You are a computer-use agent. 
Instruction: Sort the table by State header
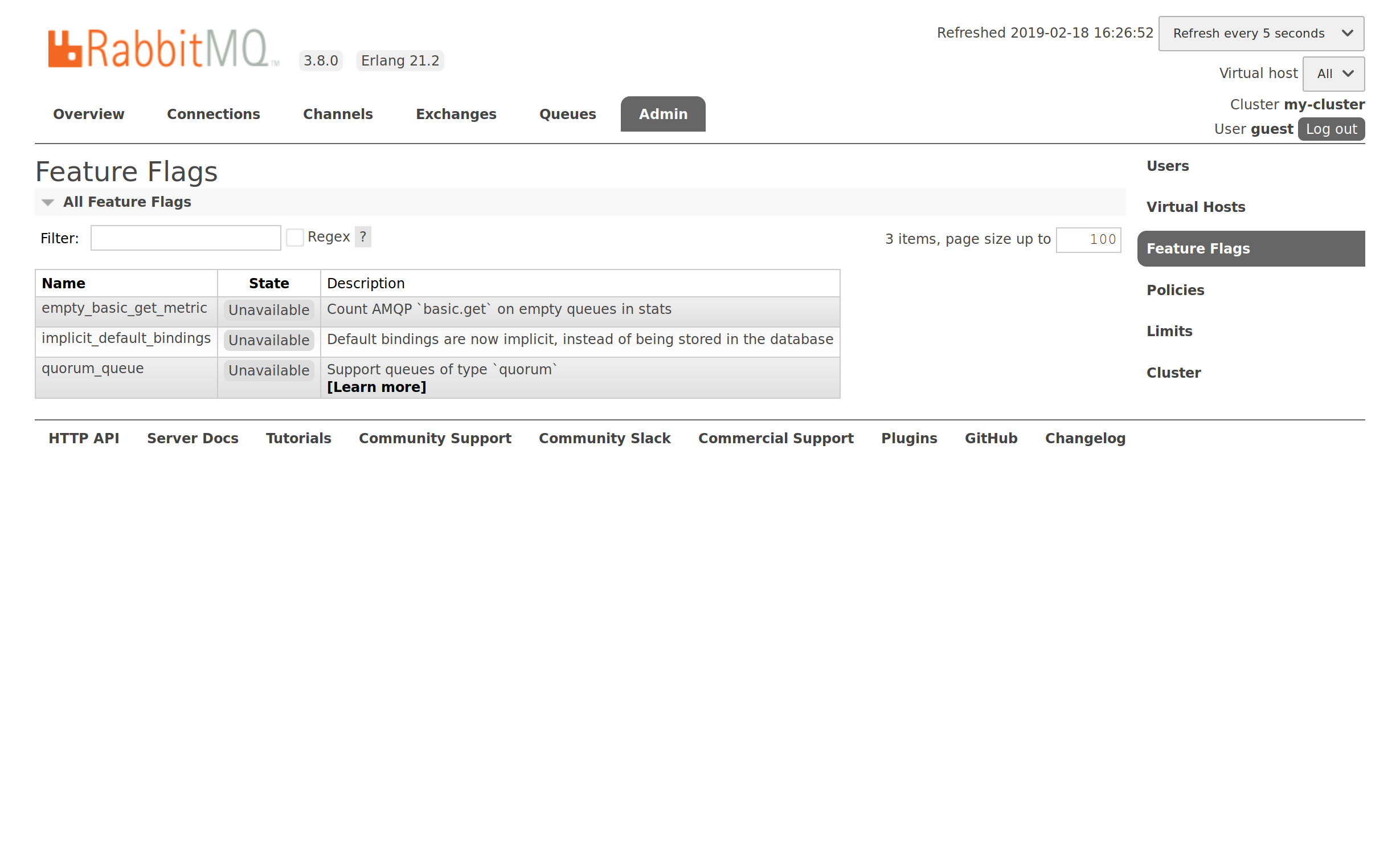pyautogui.click(x=269, y=284)
